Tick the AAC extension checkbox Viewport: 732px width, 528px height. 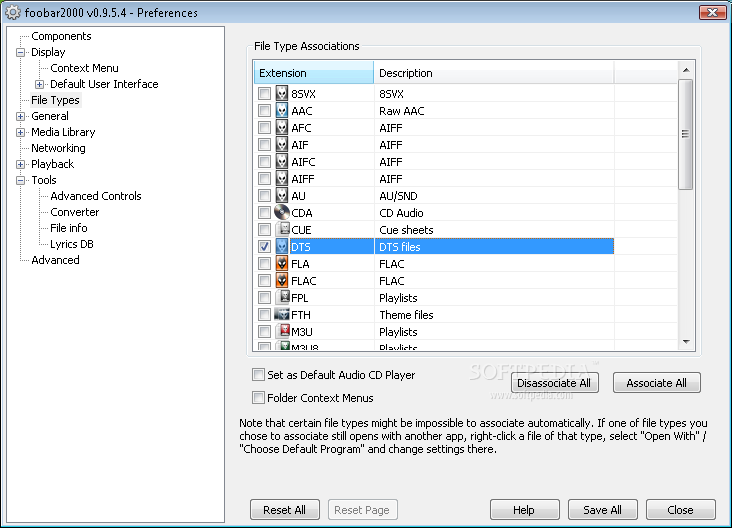pyautogui.click(x=264, y=111)
